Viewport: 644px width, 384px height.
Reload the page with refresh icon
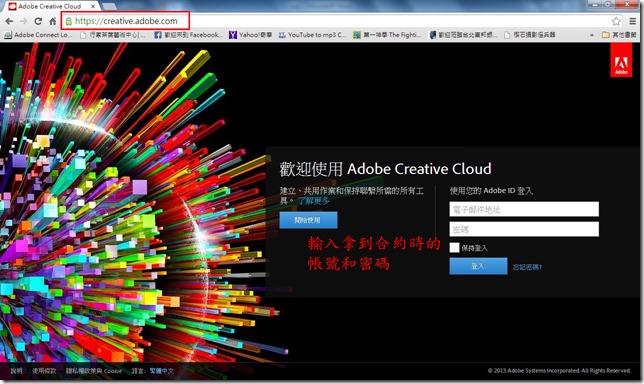[x=38, y=21]
